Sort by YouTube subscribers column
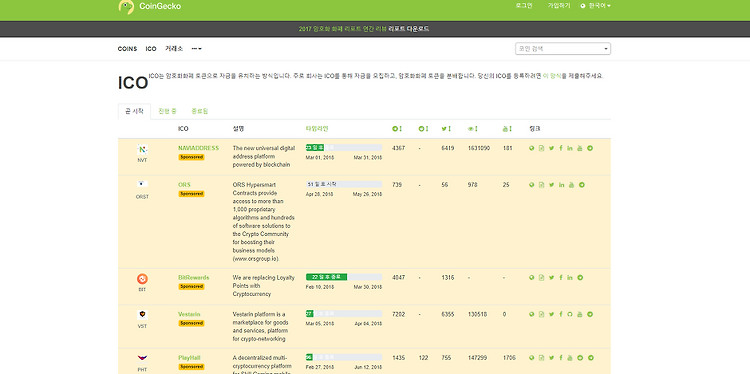 [x=507, y=129]
